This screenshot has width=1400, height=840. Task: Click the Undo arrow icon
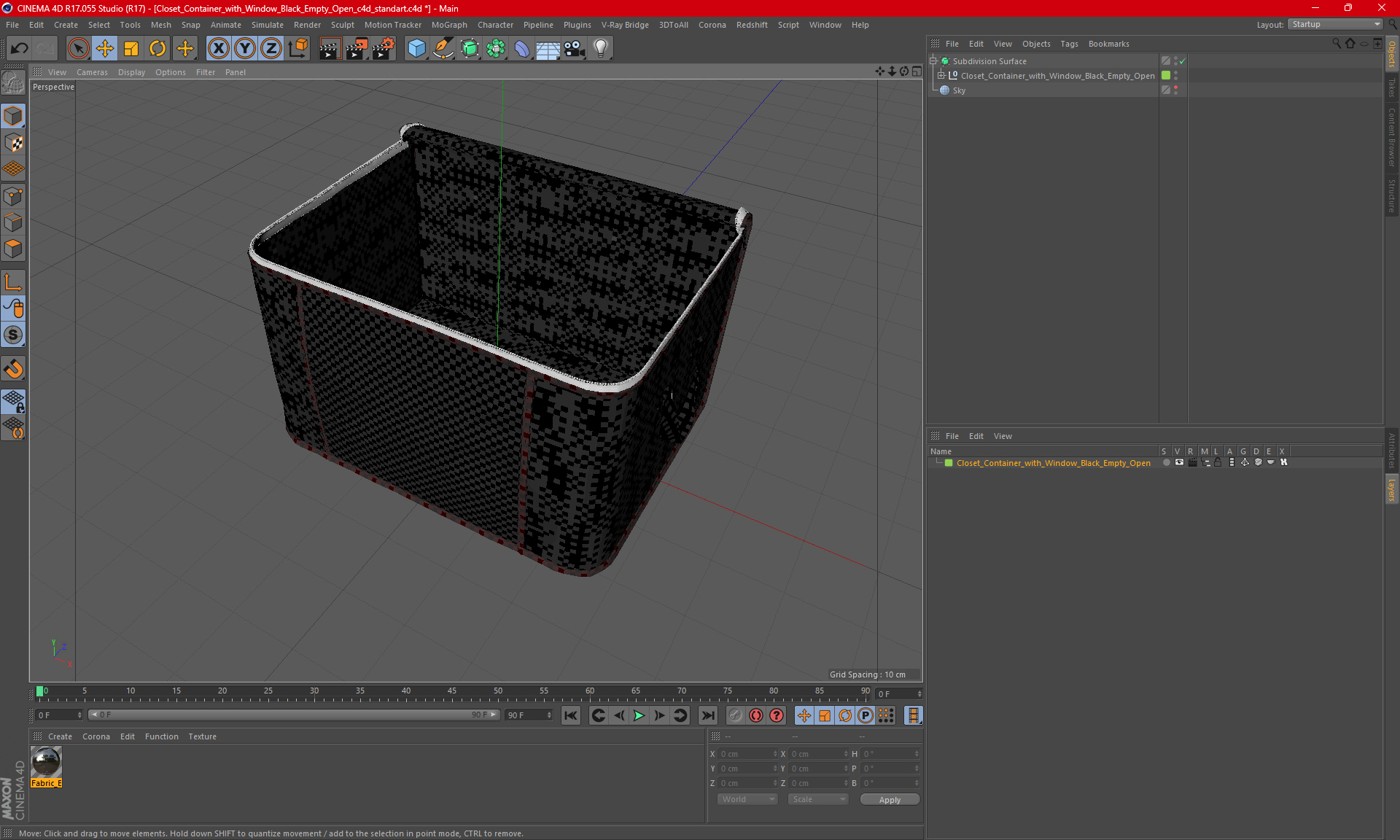(x=20, y=49)
